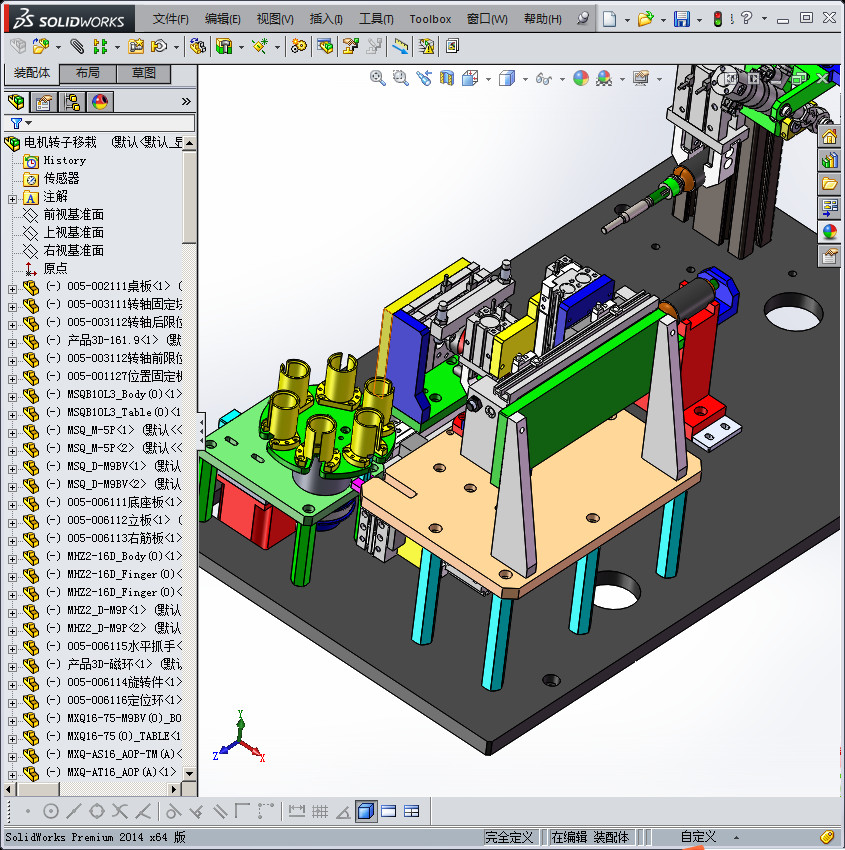Expand the MXQ-AT16_AOP (A)<1> node
Viewport: 845px width, 850px height.
[12, 775]
